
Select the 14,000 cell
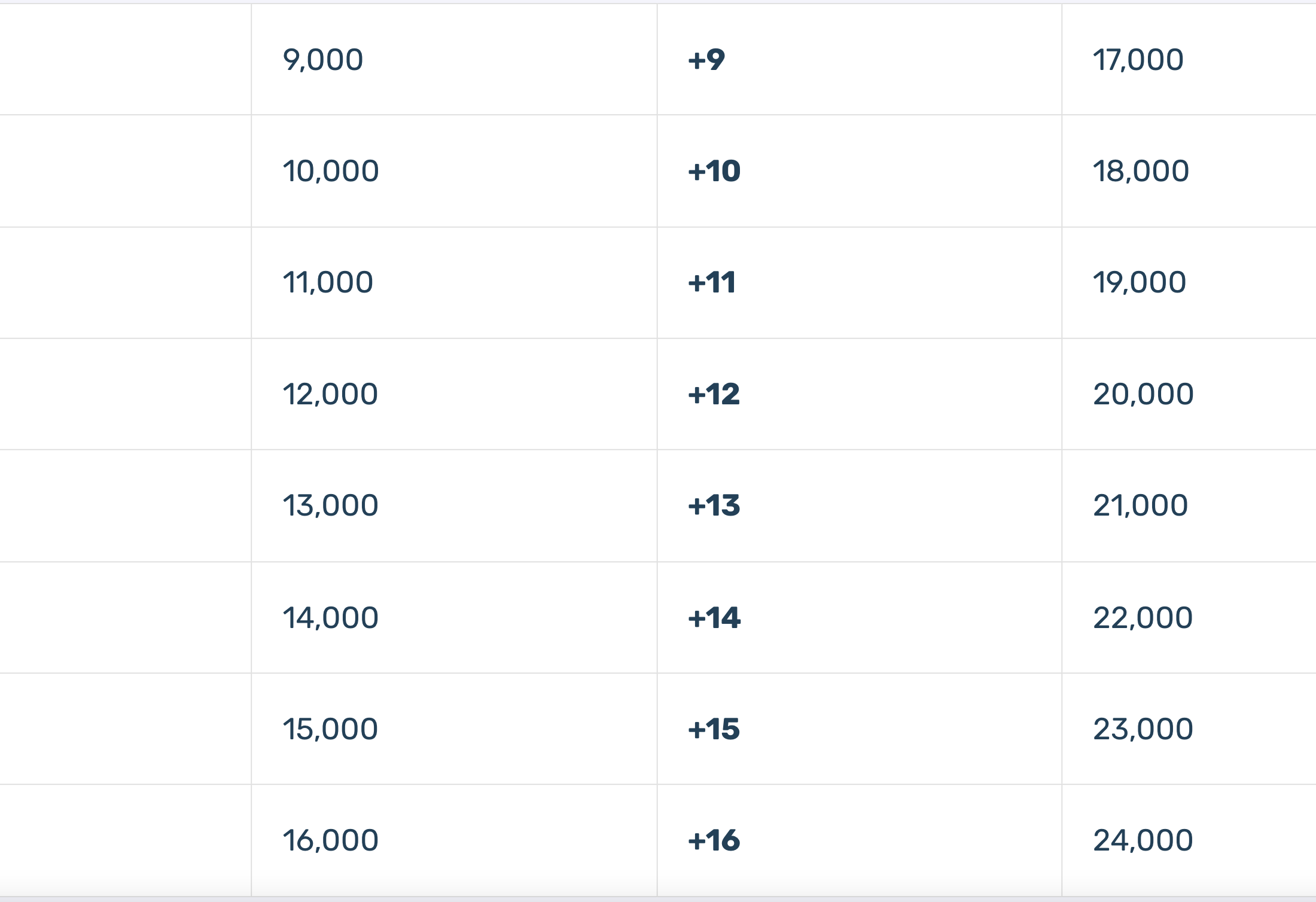454,617
